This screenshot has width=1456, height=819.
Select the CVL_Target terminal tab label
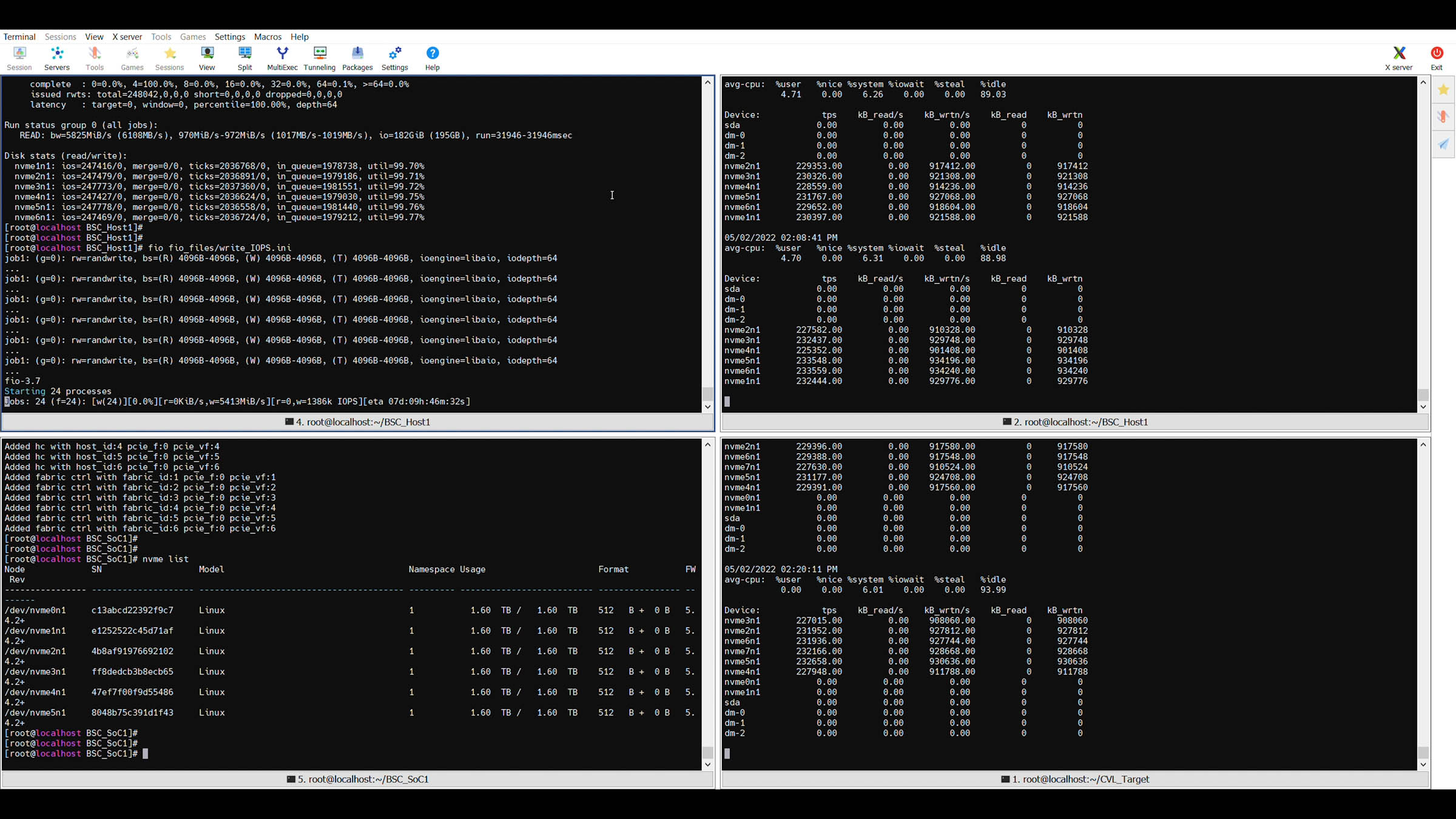pos(1075,779)
